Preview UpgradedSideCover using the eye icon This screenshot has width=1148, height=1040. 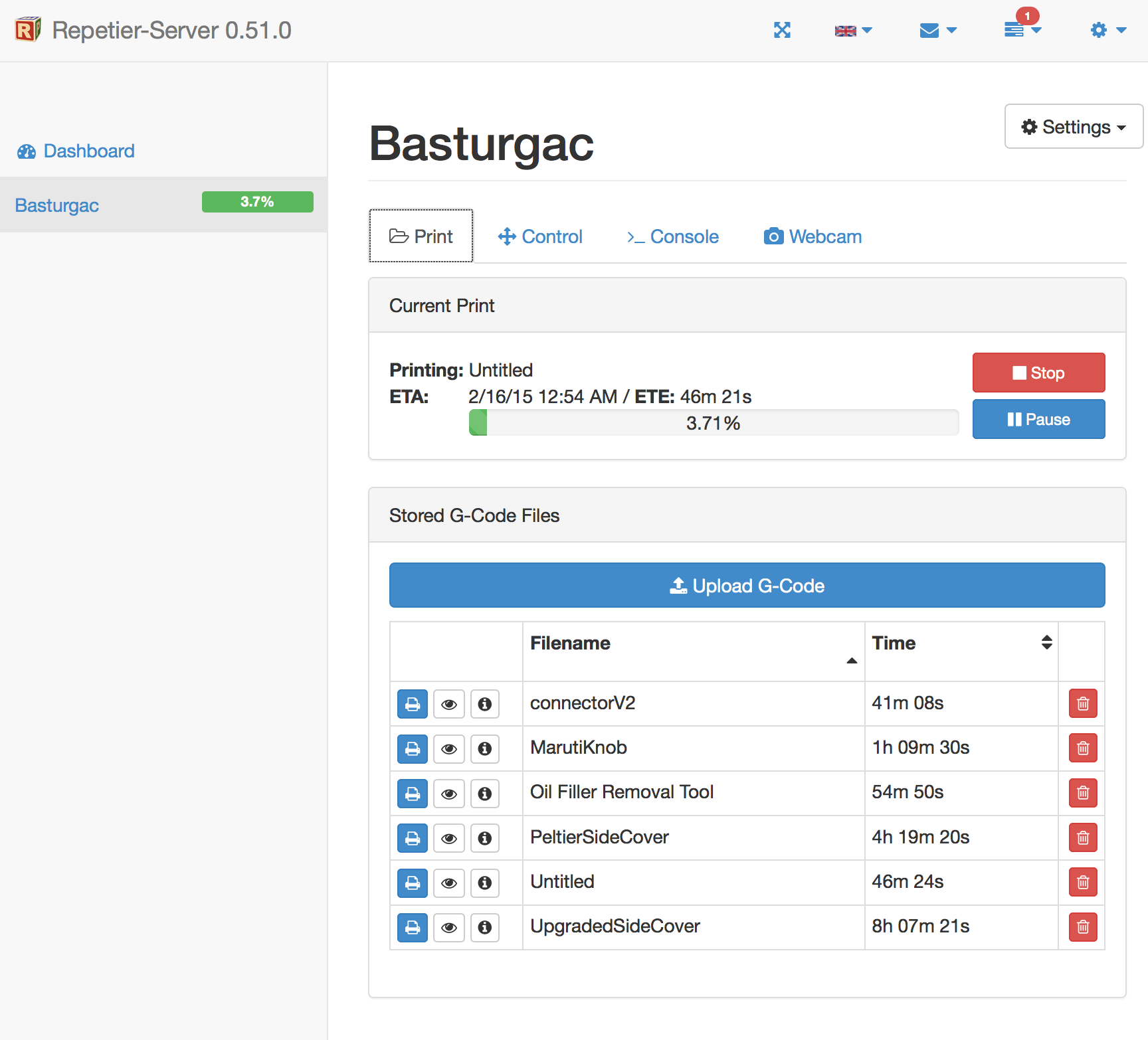tap(449, 928)
